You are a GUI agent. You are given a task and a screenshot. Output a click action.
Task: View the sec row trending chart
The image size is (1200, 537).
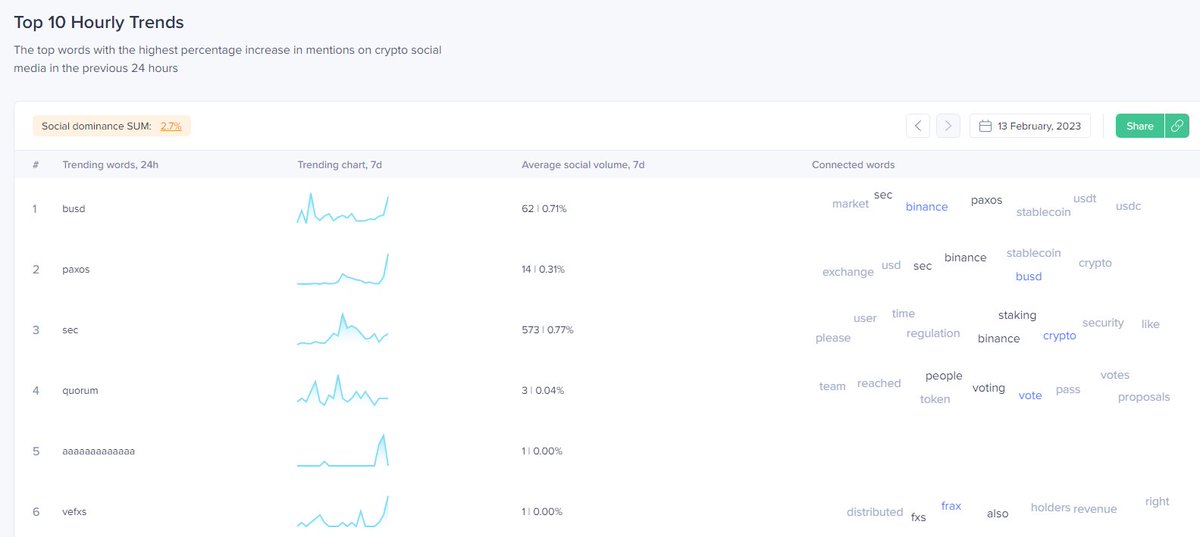click(x=343, y=329)
